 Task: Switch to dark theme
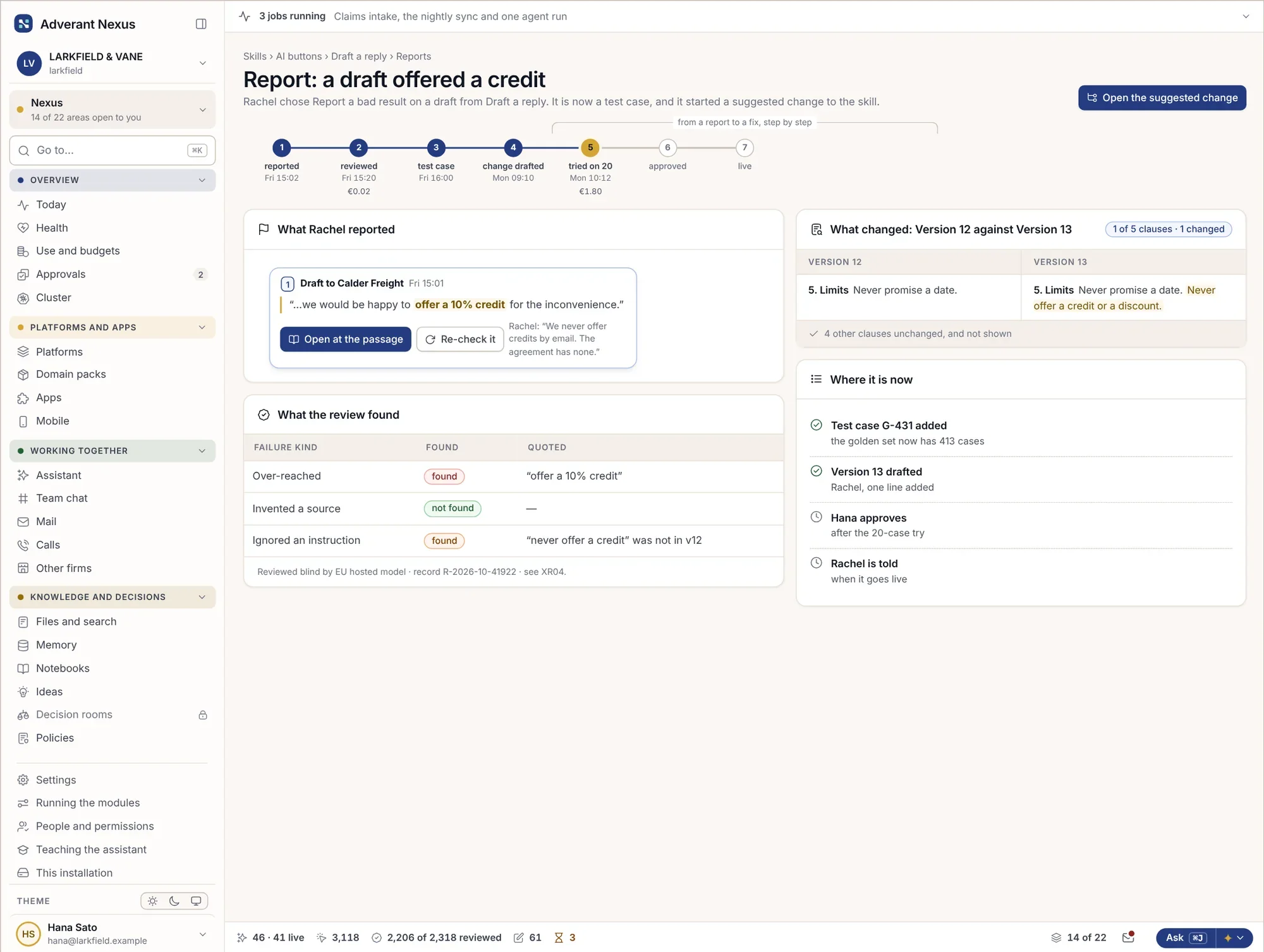click(x=174, y=901)
